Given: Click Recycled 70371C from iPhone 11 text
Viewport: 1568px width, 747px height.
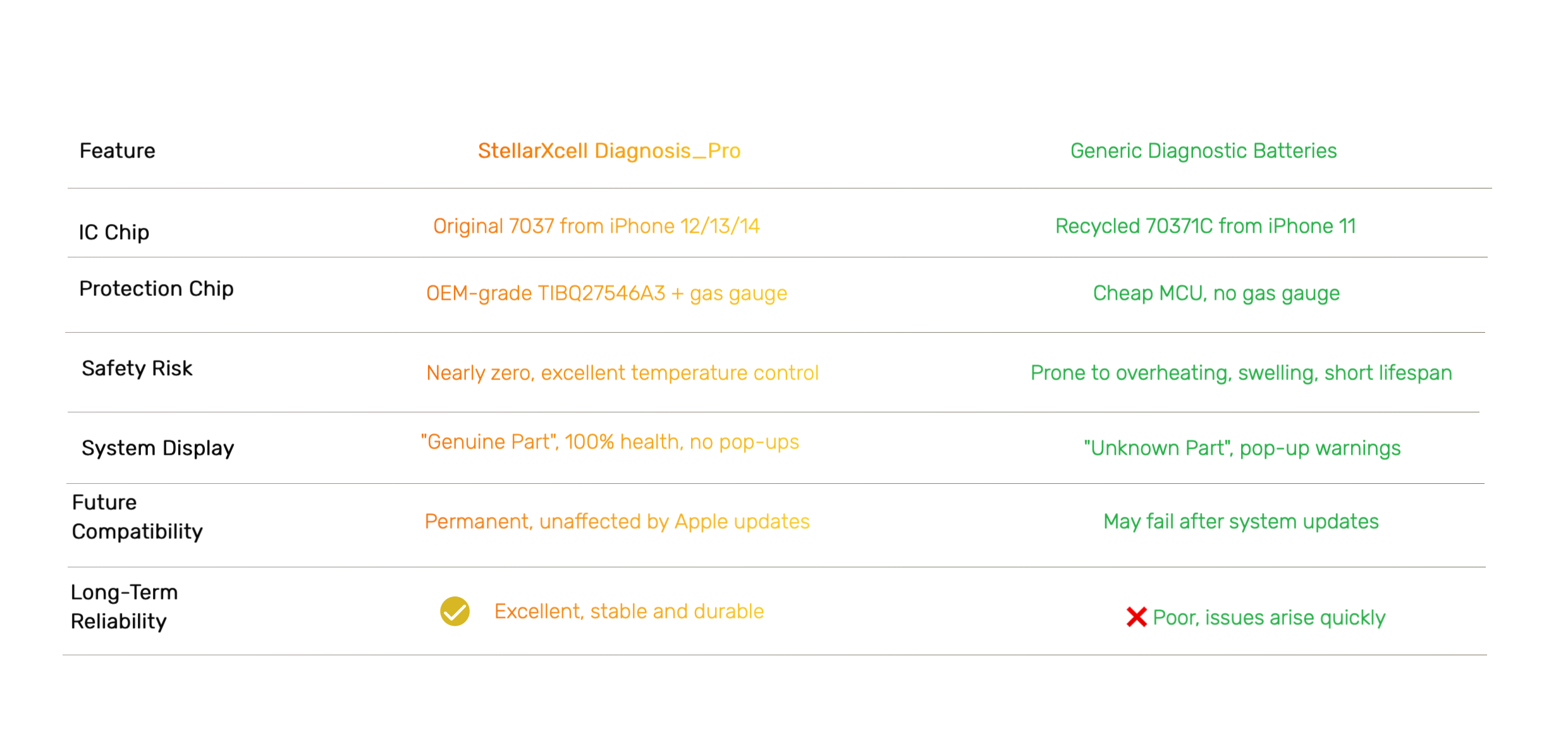Looking at the screenshot, I should (x=1205, y=226).
